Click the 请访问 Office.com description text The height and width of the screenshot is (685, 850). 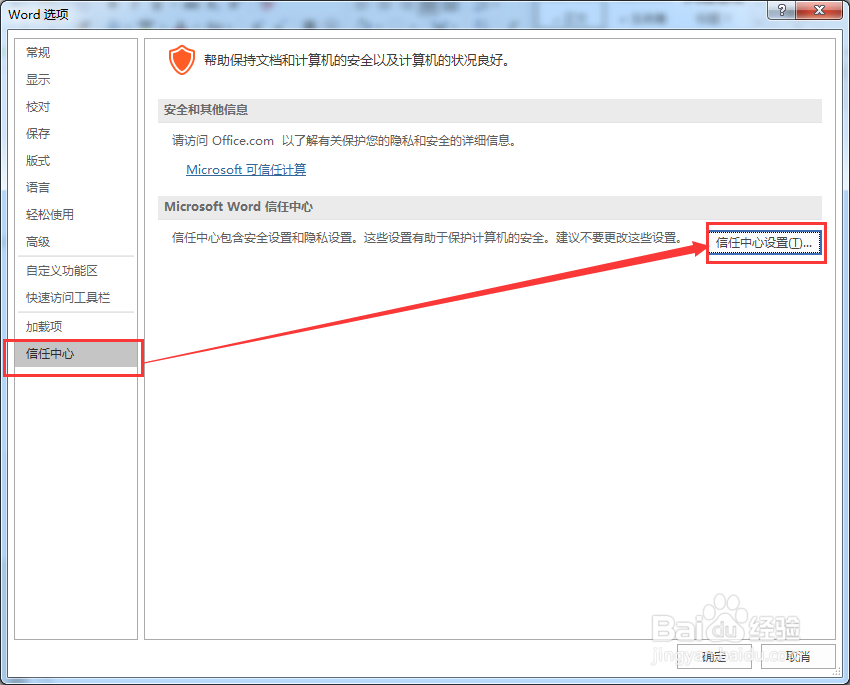coord(344,141)
